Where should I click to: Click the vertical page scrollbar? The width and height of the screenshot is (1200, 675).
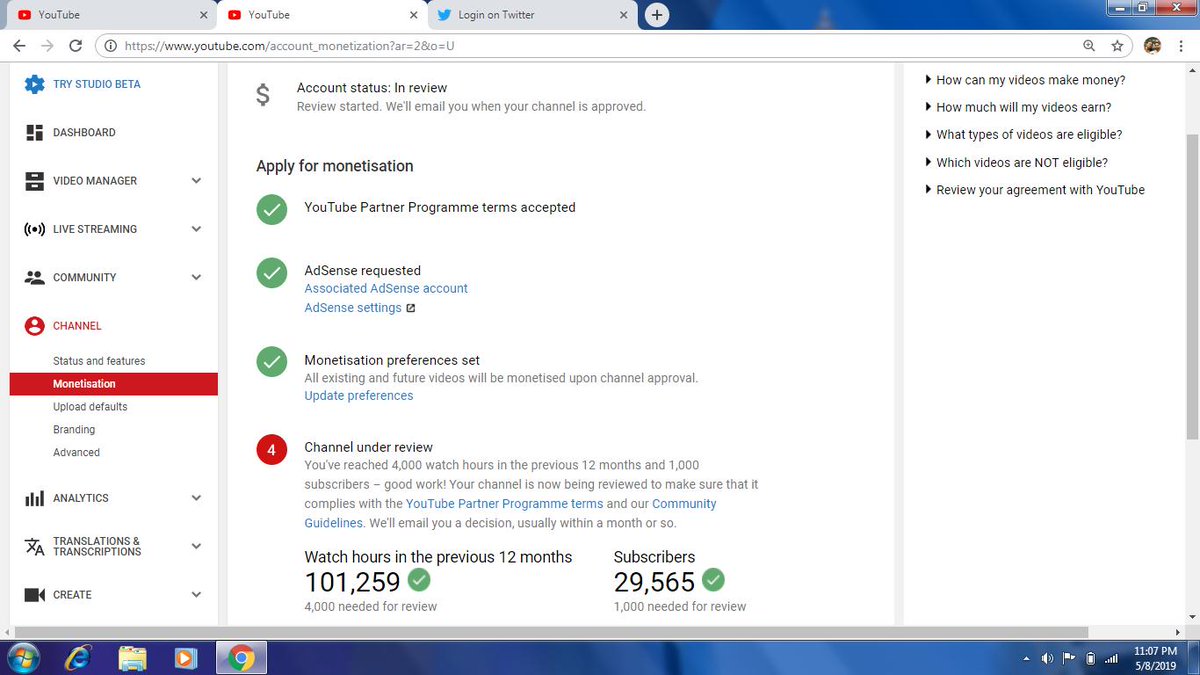click(x=1192, y=285)
